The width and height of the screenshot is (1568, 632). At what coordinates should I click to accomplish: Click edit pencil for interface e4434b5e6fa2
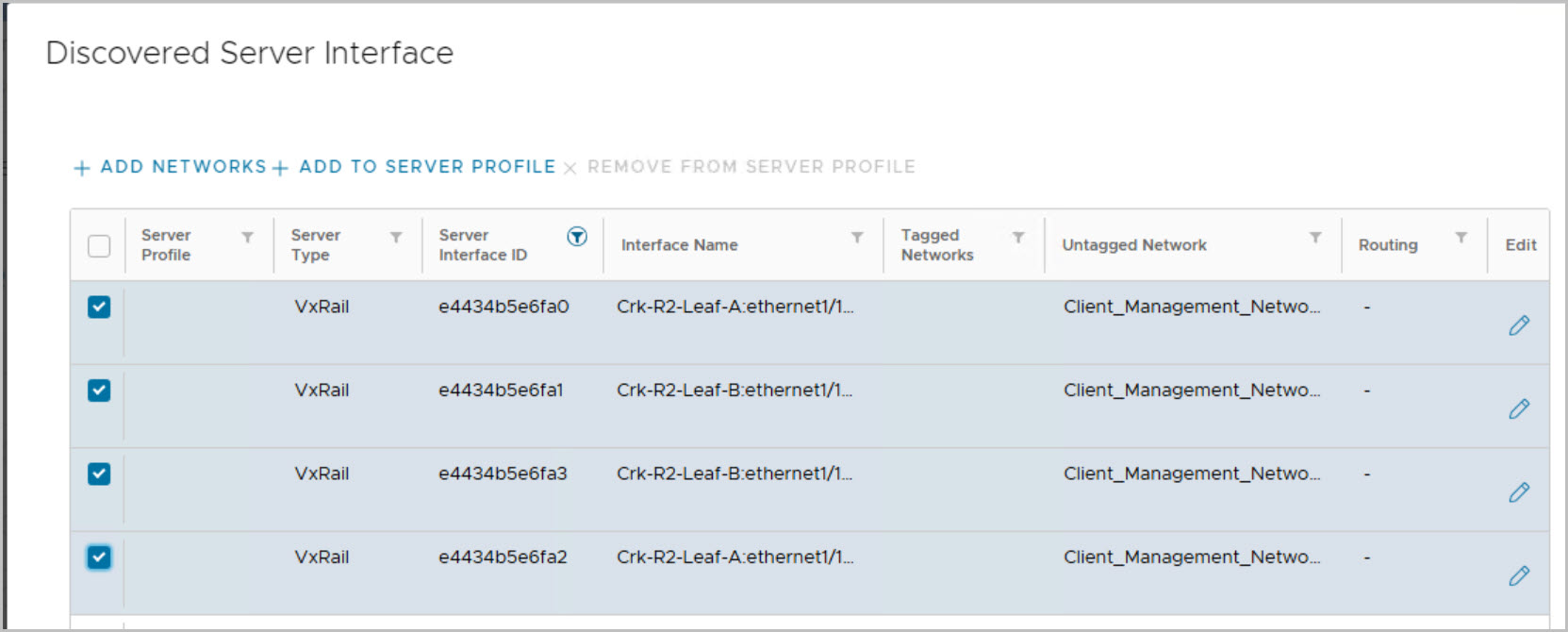tap(1518, 575)
